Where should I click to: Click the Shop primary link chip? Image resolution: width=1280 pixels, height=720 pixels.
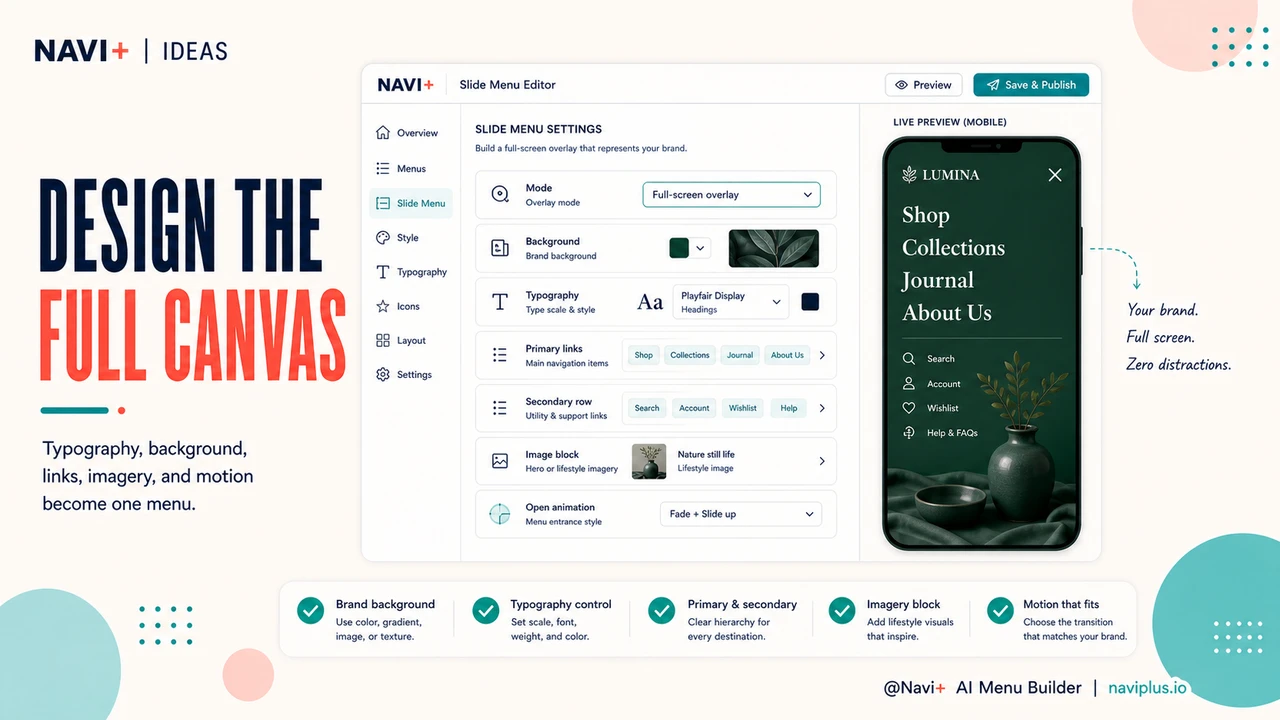tap(643, 355)
